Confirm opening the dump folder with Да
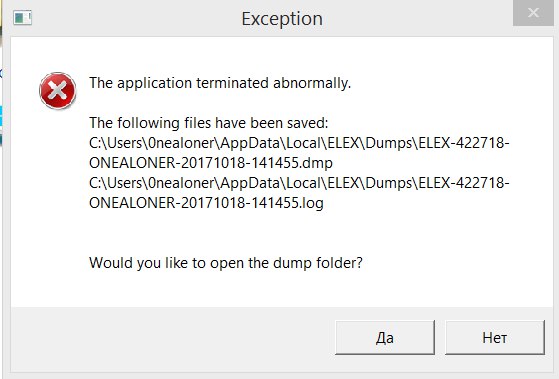Image resolution: width=559 pixels, height=379 pixels. pyautogui.click(x=385, y=338)
